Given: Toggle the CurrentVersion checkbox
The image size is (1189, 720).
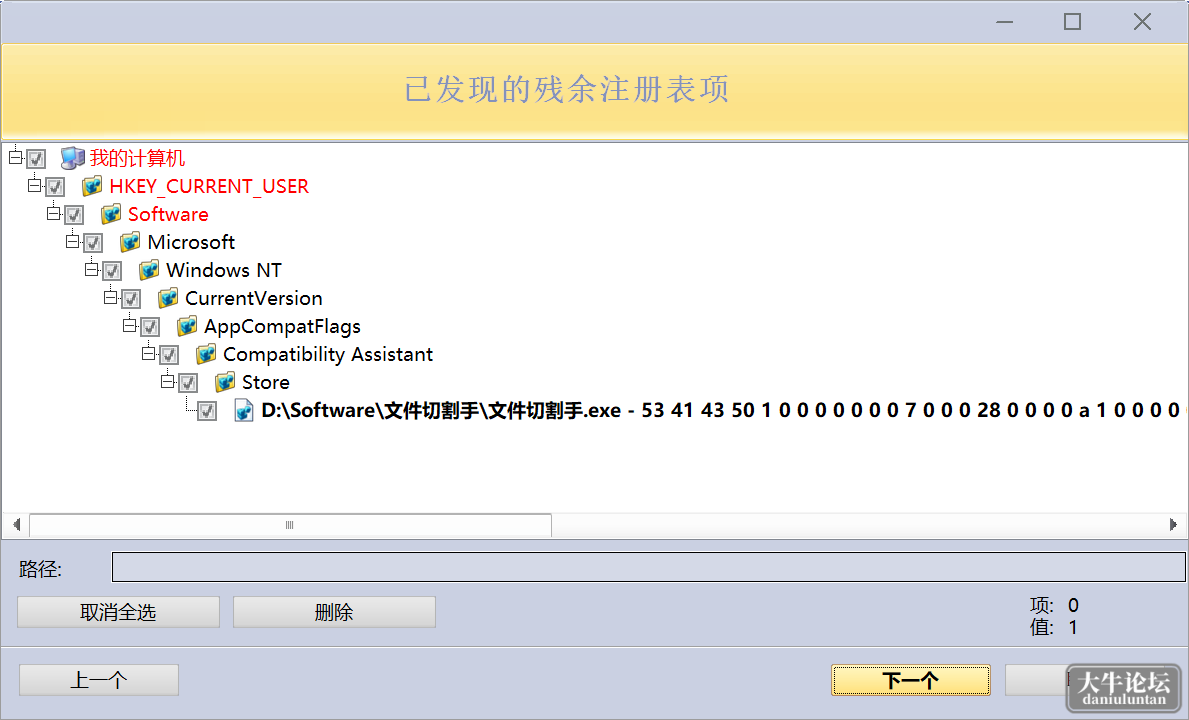Looking at the screenshot, I should pos(130,299).
